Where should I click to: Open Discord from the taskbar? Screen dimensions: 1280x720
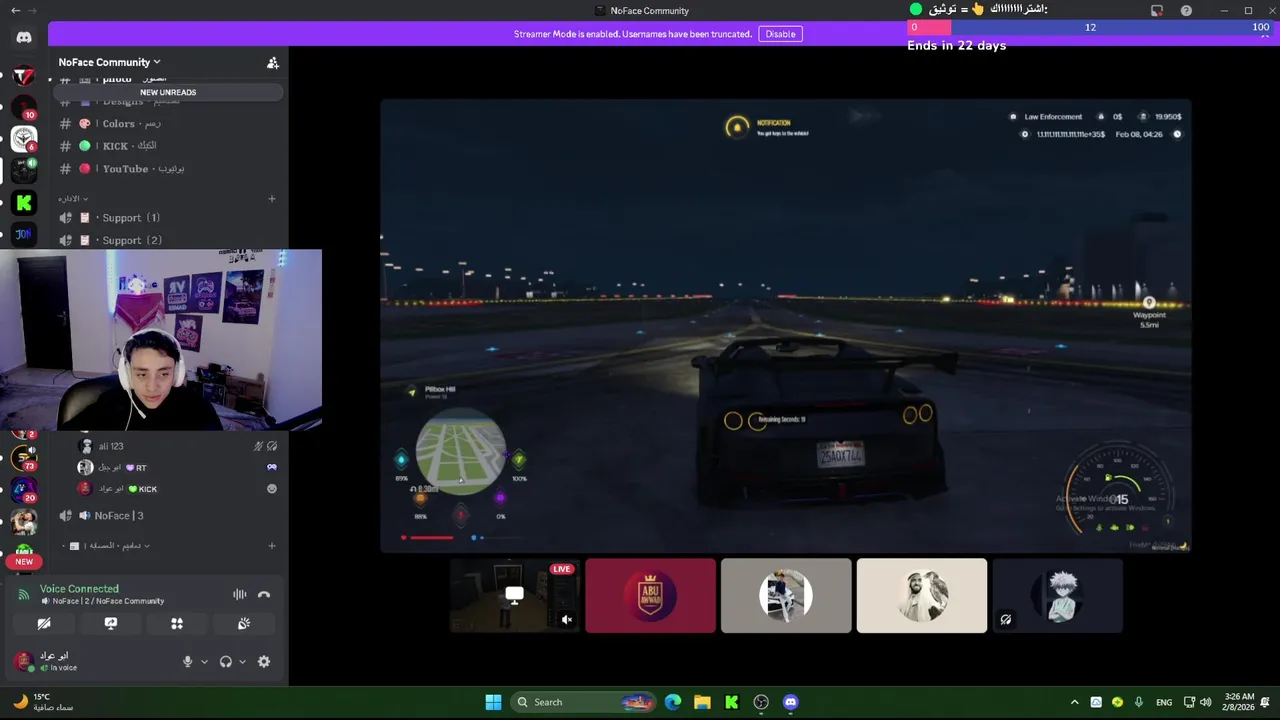click(x=791, y=702)
